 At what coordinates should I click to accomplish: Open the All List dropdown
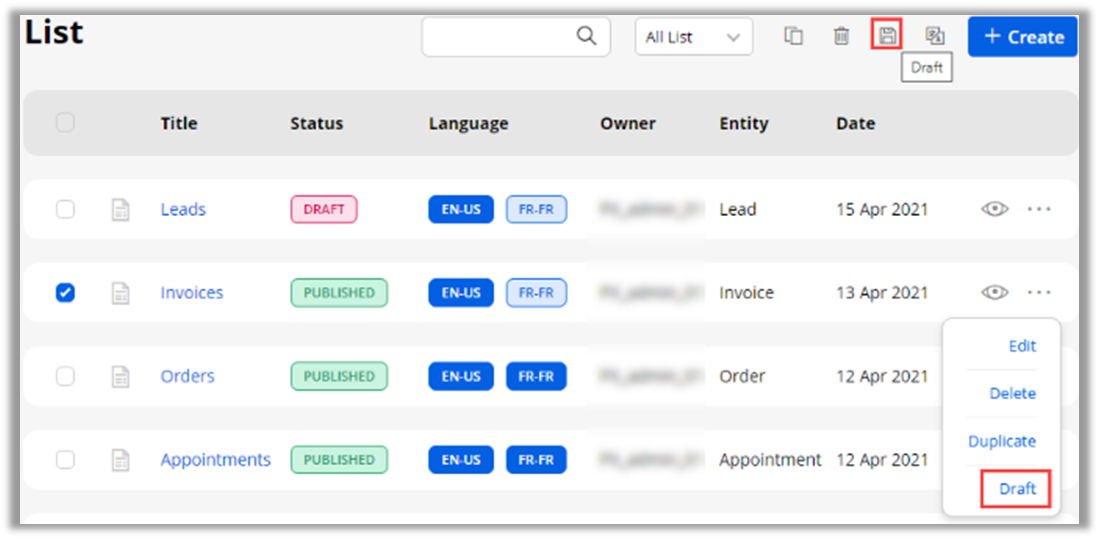(693, 37)
